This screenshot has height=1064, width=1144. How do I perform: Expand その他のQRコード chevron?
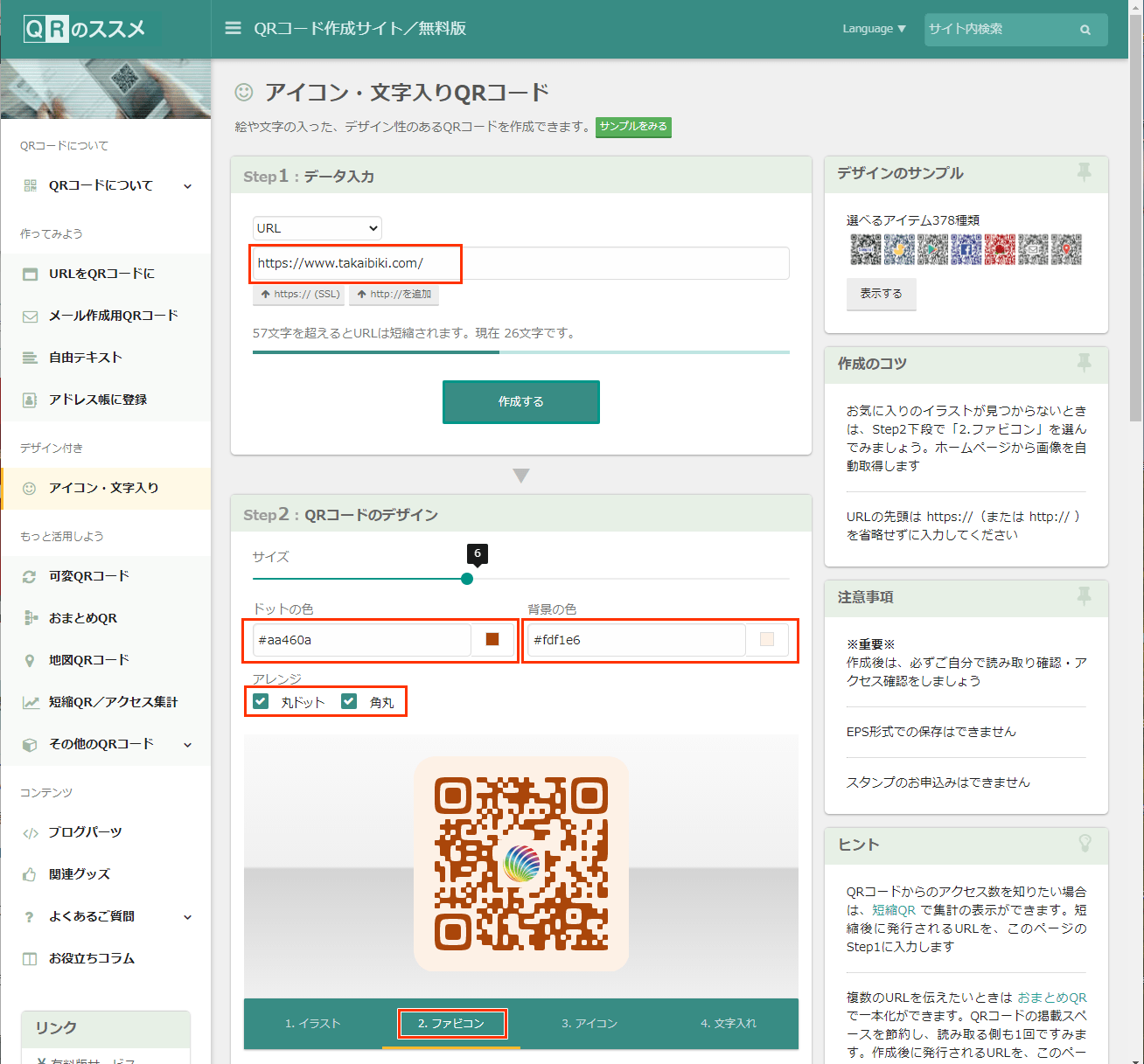(x=187, y=744)
